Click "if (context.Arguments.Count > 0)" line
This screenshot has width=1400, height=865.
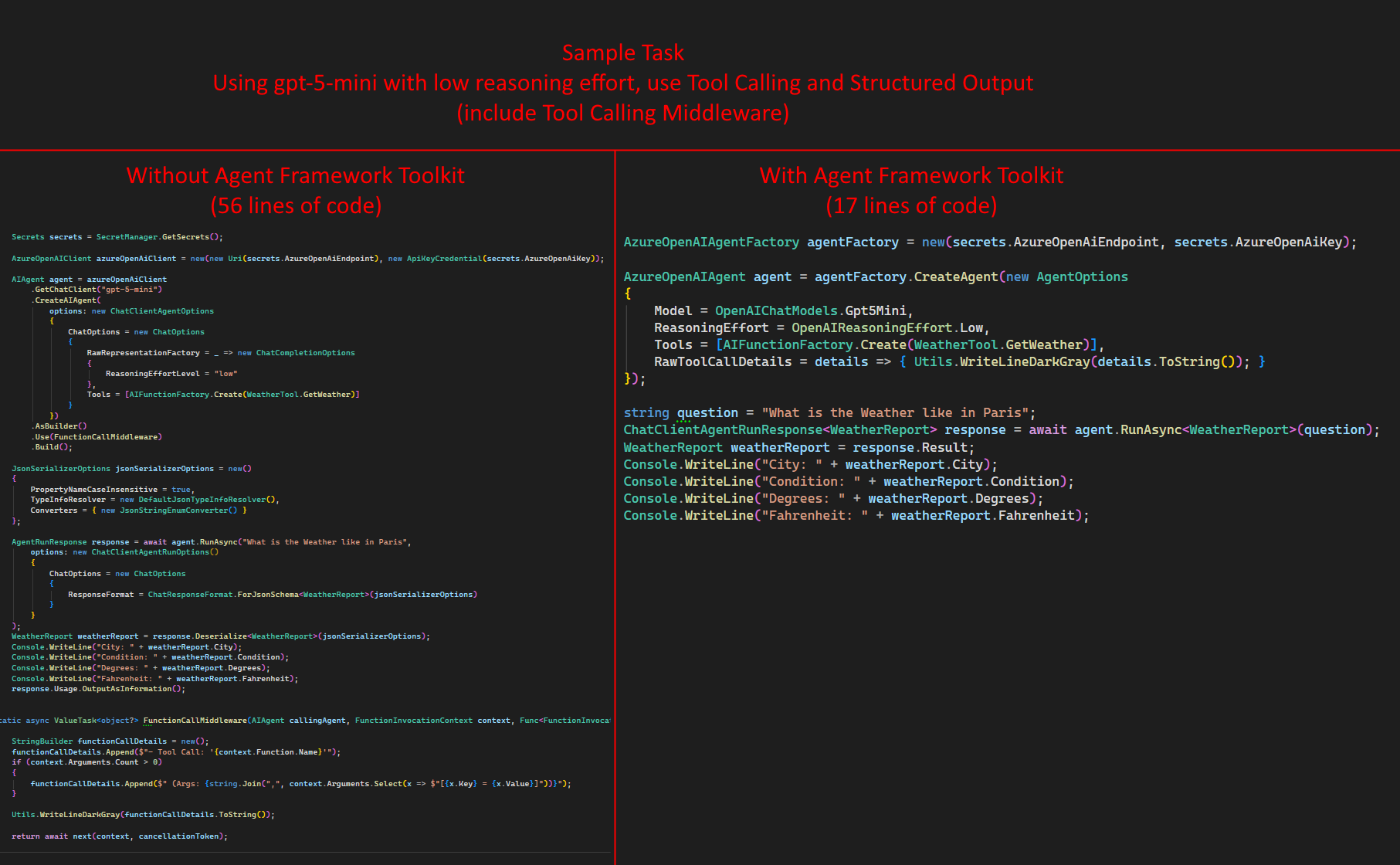86,762
